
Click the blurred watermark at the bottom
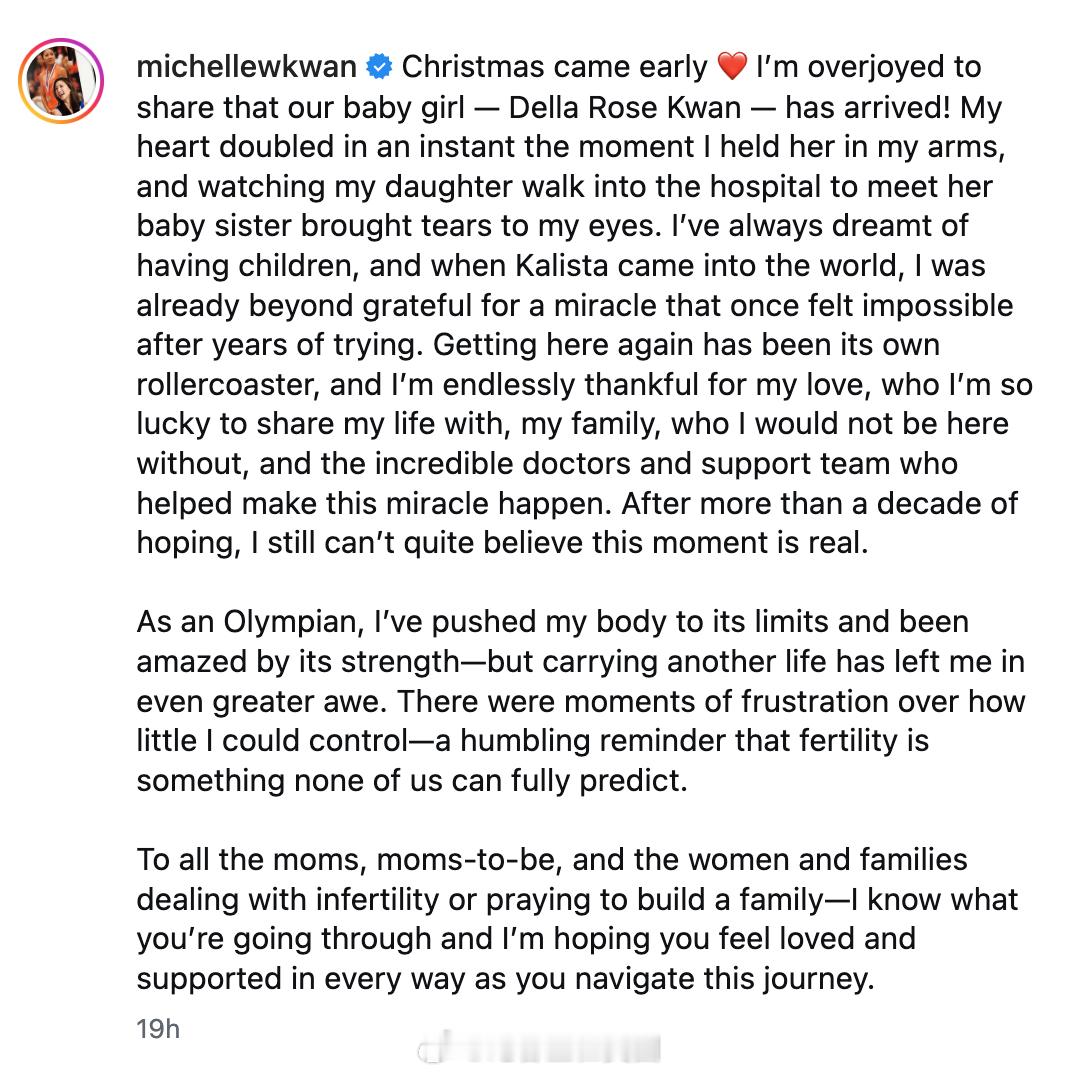click(539, 1048)
